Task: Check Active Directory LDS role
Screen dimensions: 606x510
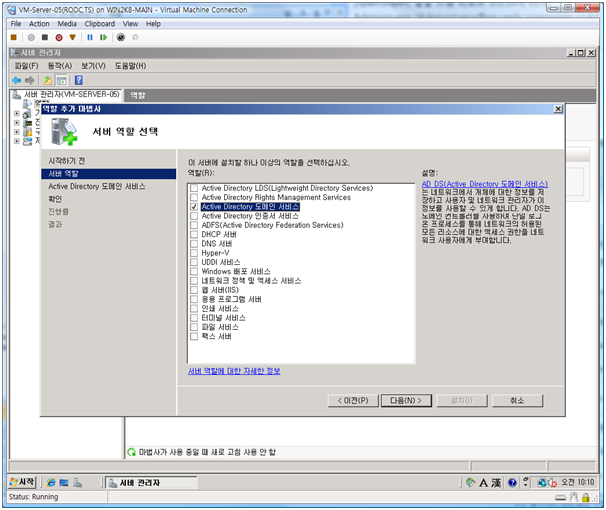Action: (x=194, y=188)
